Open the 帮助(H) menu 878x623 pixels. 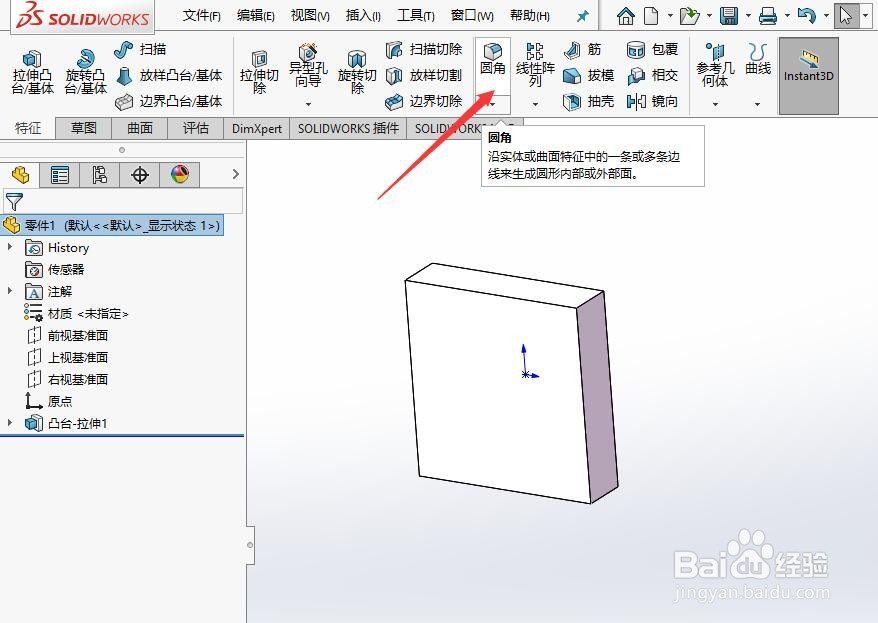[530, 16]
